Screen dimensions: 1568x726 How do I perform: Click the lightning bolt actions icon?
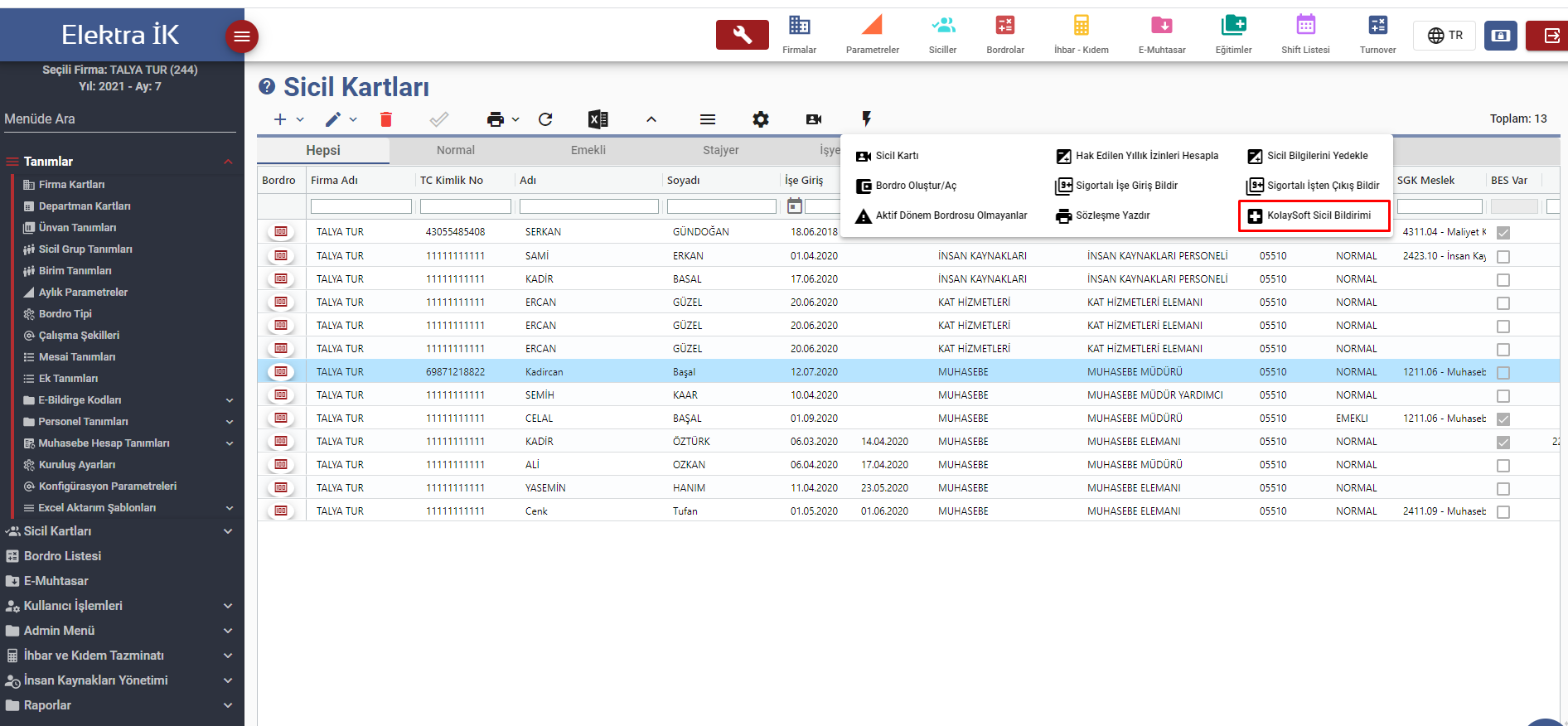coord(867,119)
